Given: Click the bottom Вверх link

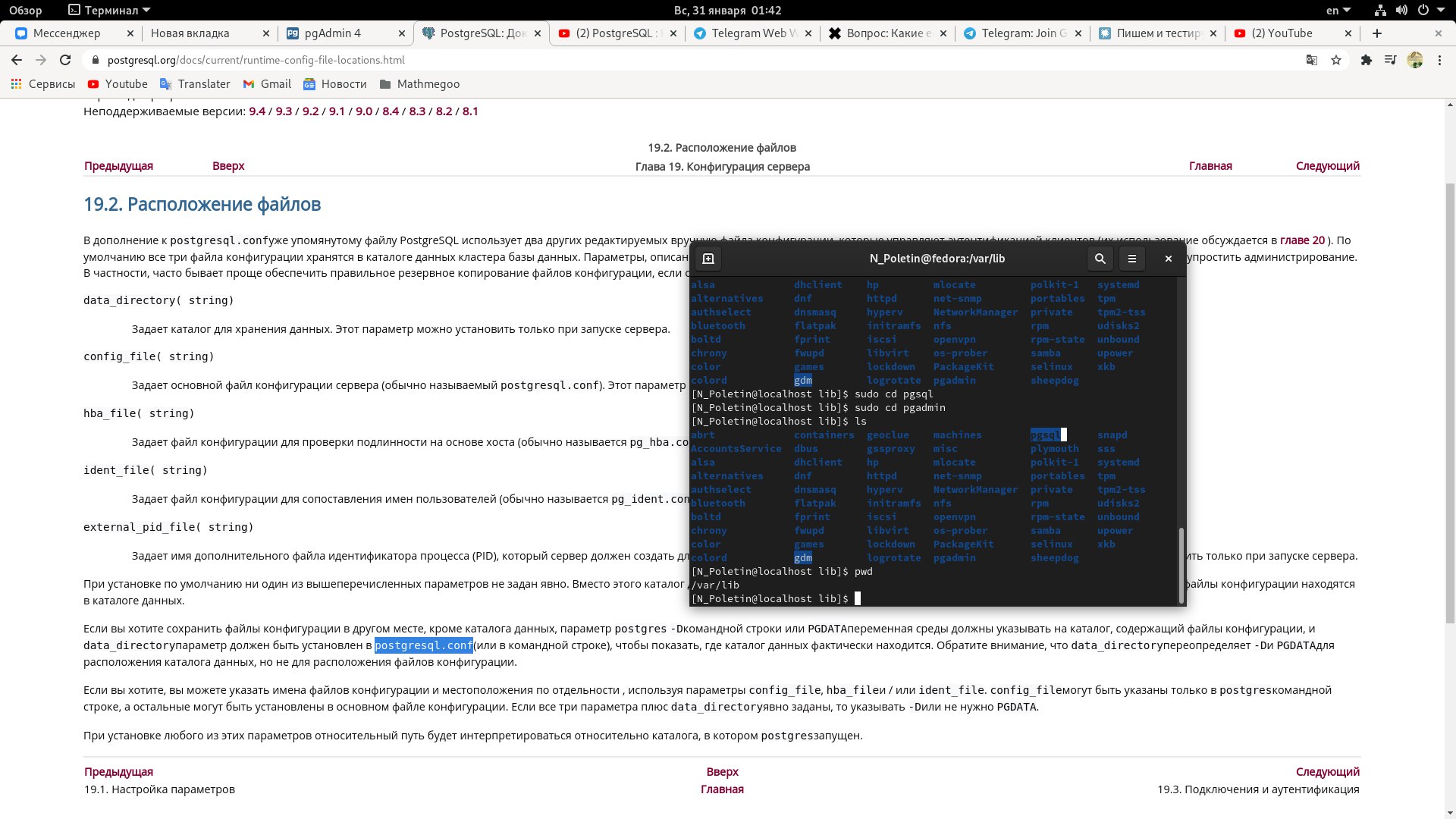Looking at the screenshot, I should point(722,772).
